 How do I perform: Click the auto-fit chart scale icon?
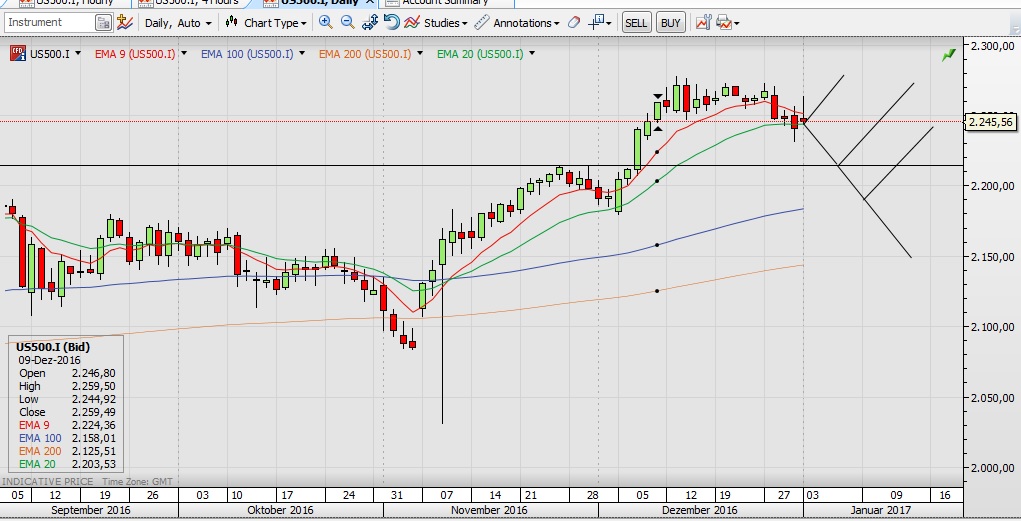(370, 23)
